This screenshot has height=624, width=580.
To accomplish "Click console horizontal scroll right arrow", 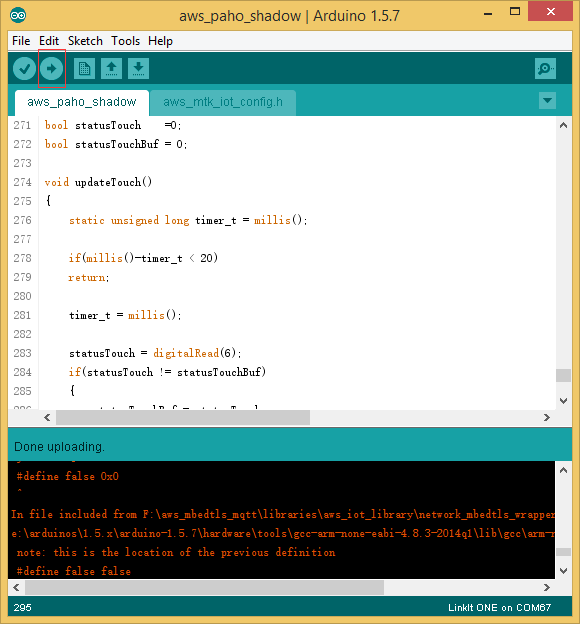I will pos(547,587).
